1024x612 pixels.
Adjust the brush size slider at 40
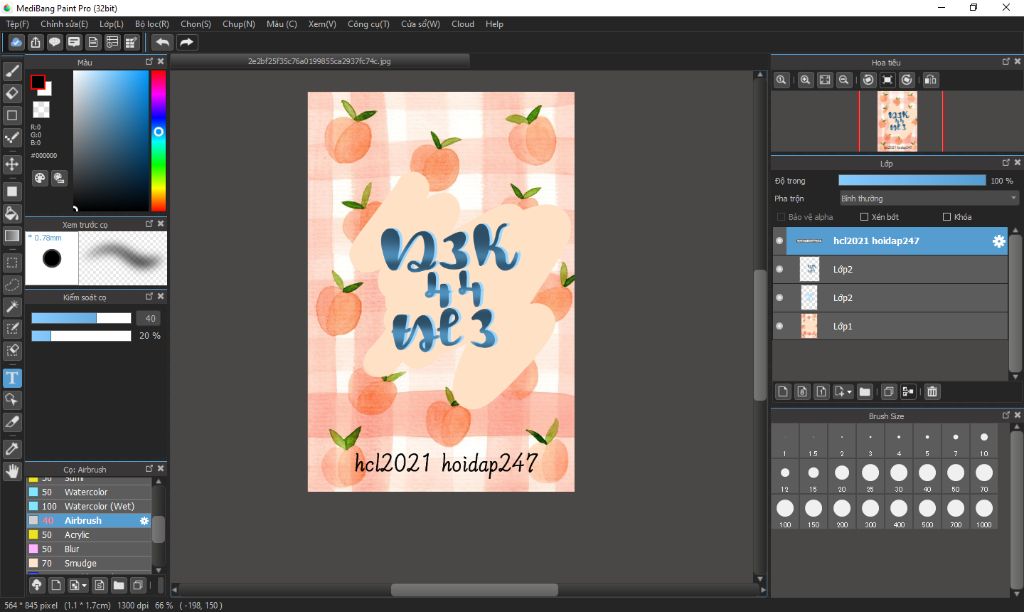coord(81,318)
